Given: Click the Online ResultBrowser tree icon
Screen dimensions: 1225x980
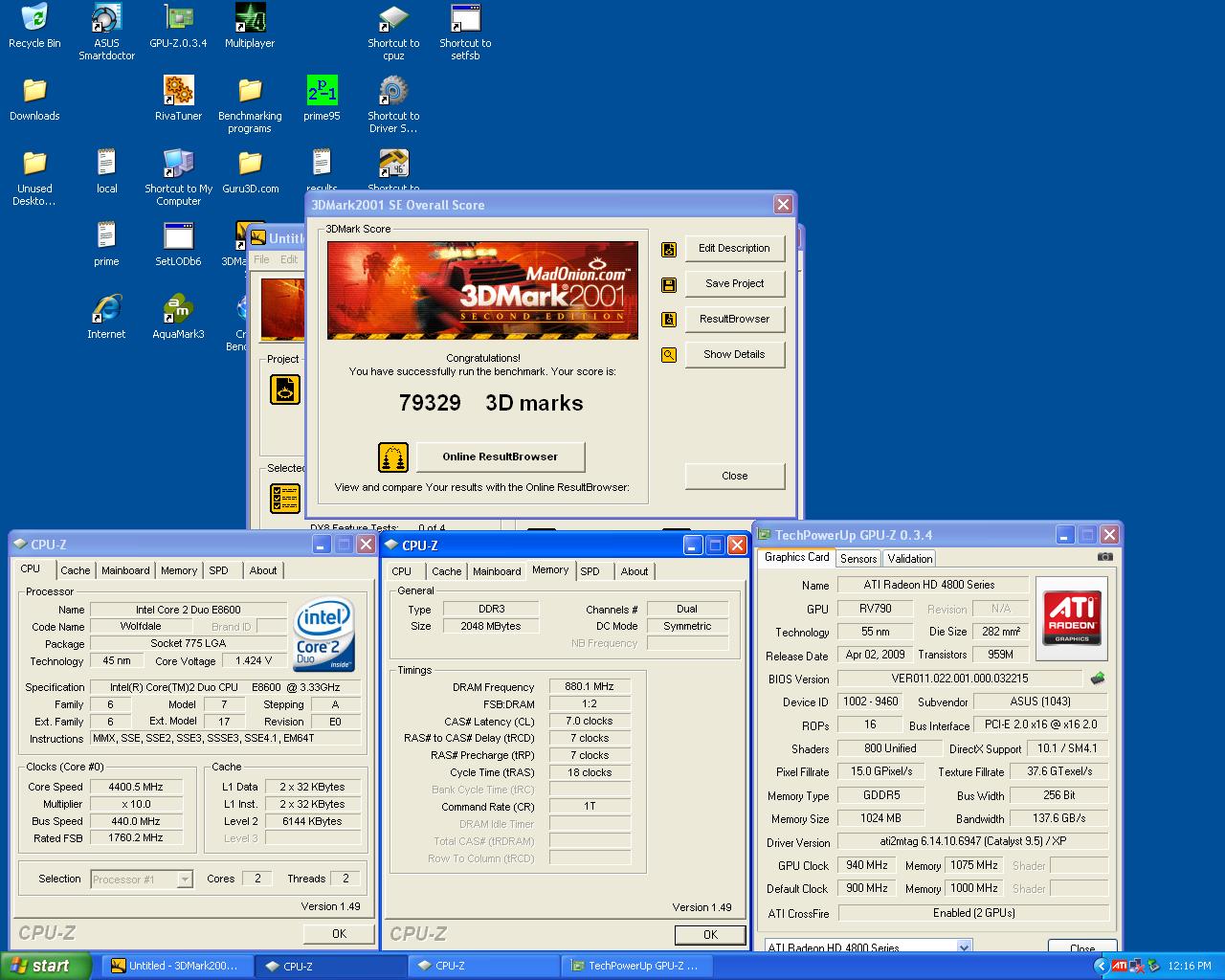Looking at the screenshot, I should coord(393,457).
